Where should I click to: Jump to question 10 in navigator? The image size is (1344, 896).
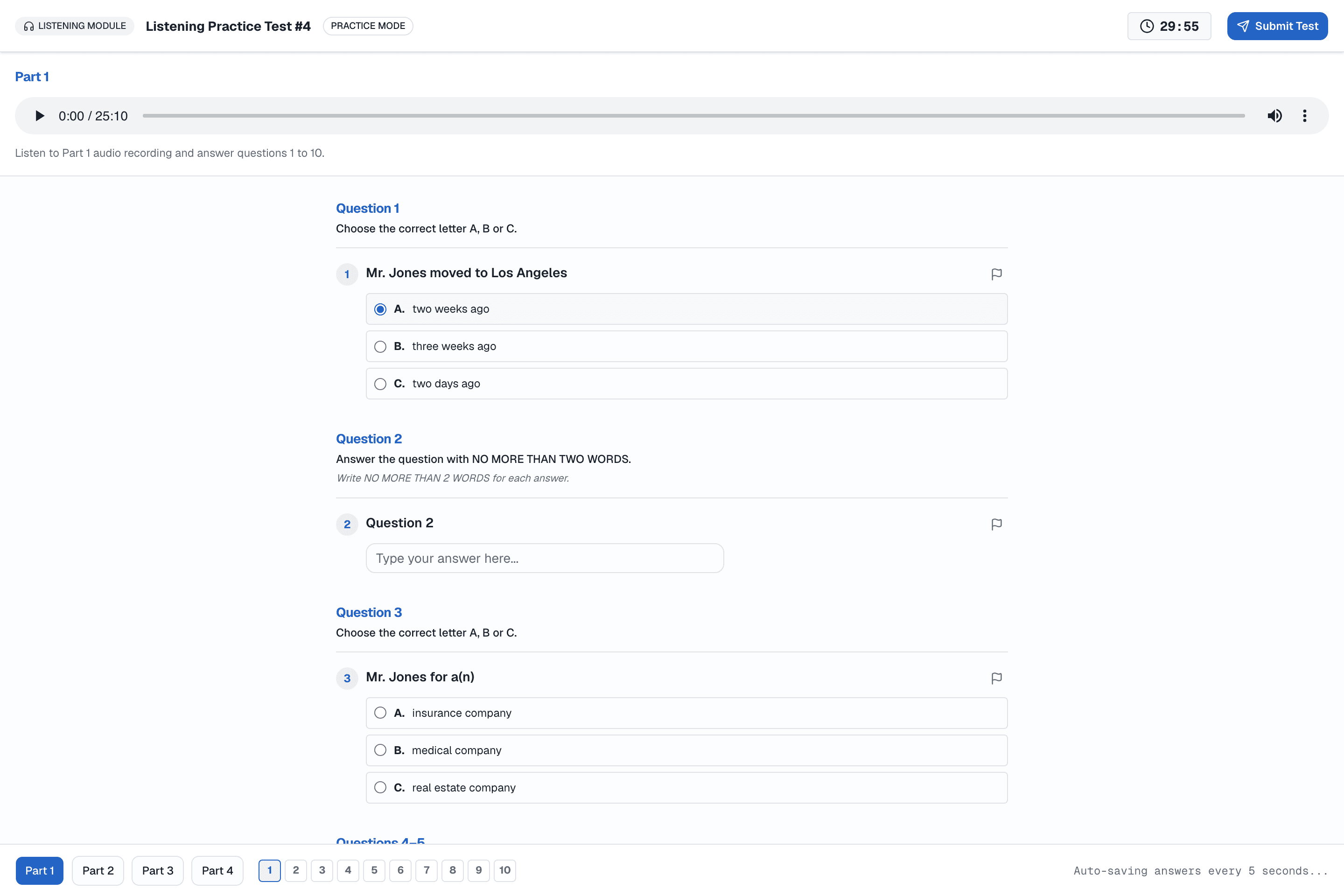(504, 870)
